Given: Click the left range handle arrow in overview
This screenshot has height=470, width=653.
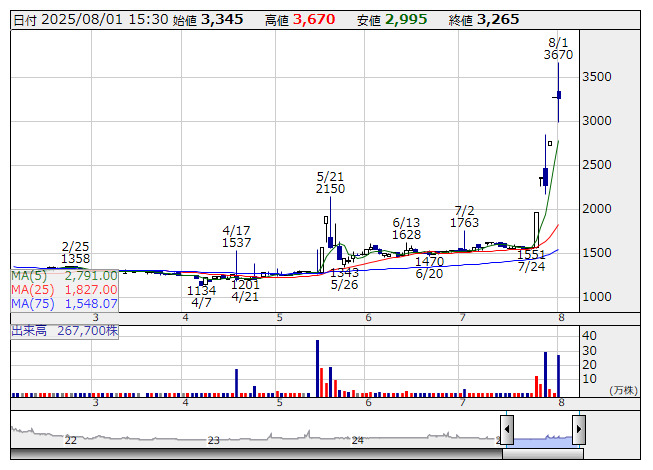Looking at the screenshot, I should coord(507,429).
